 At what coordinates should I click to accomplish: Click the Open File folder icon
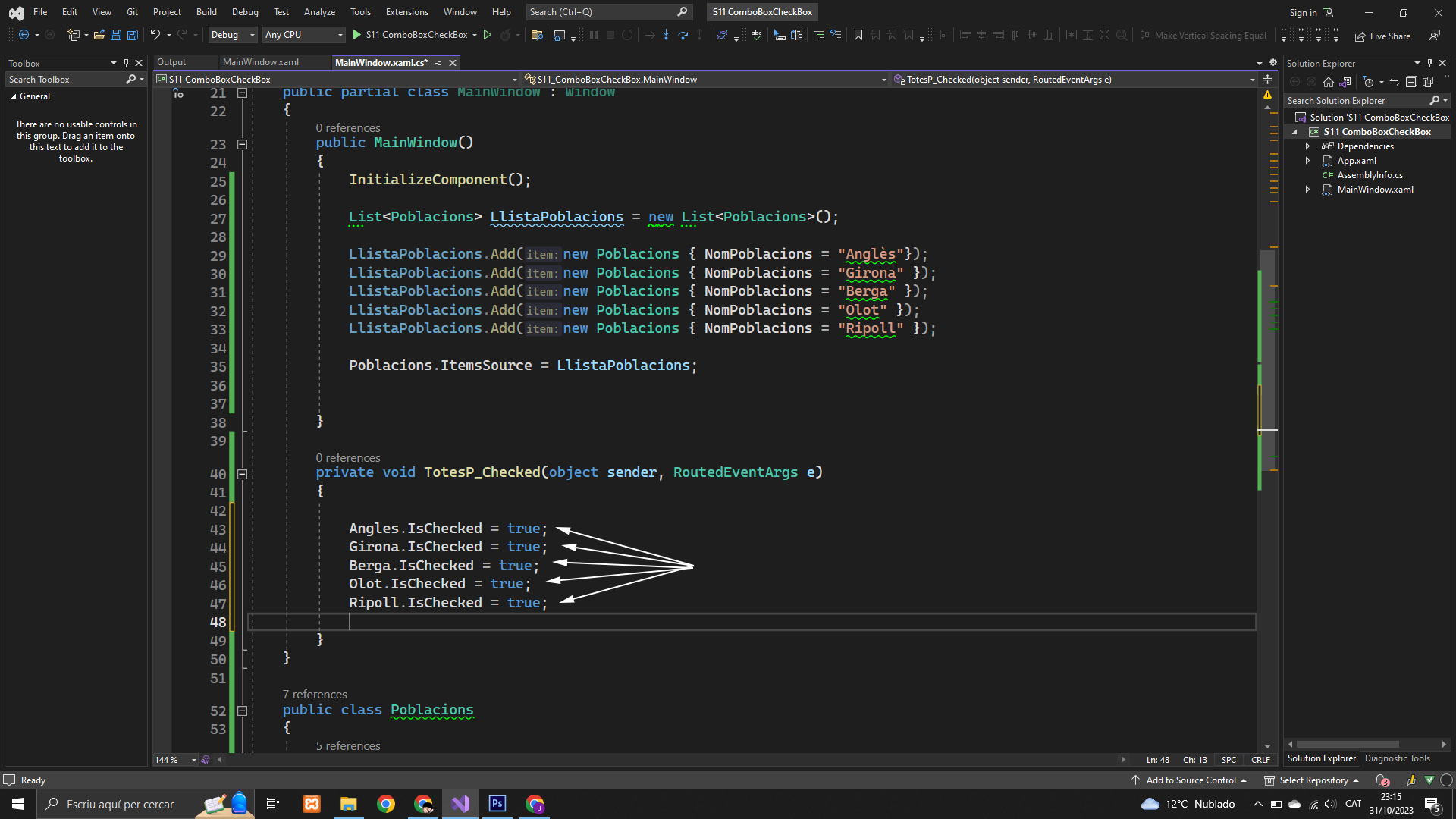click(x=99, y=35)
